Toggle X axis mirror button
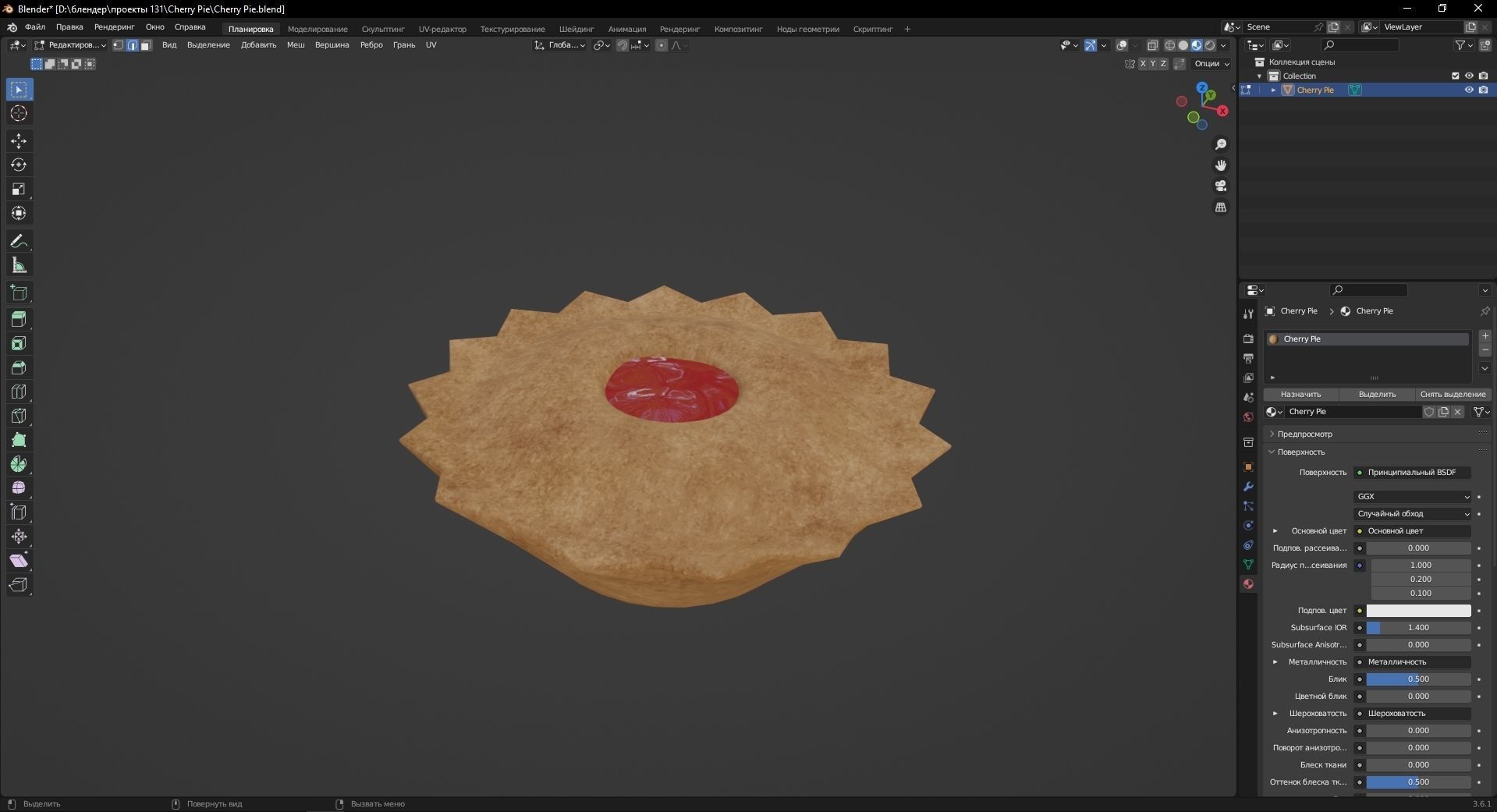Viewport: 1497px width, 812px height. click(x=1144, y=64)
